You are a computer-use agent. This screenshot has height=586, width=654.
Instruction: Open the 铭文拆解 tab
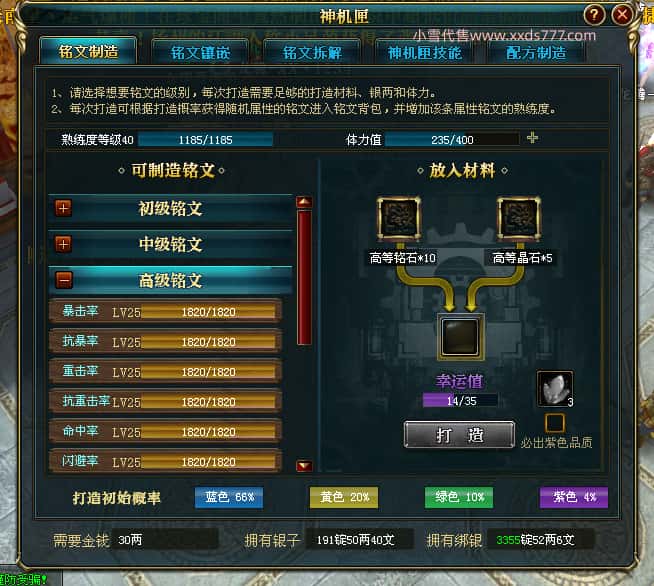(312, 52)
